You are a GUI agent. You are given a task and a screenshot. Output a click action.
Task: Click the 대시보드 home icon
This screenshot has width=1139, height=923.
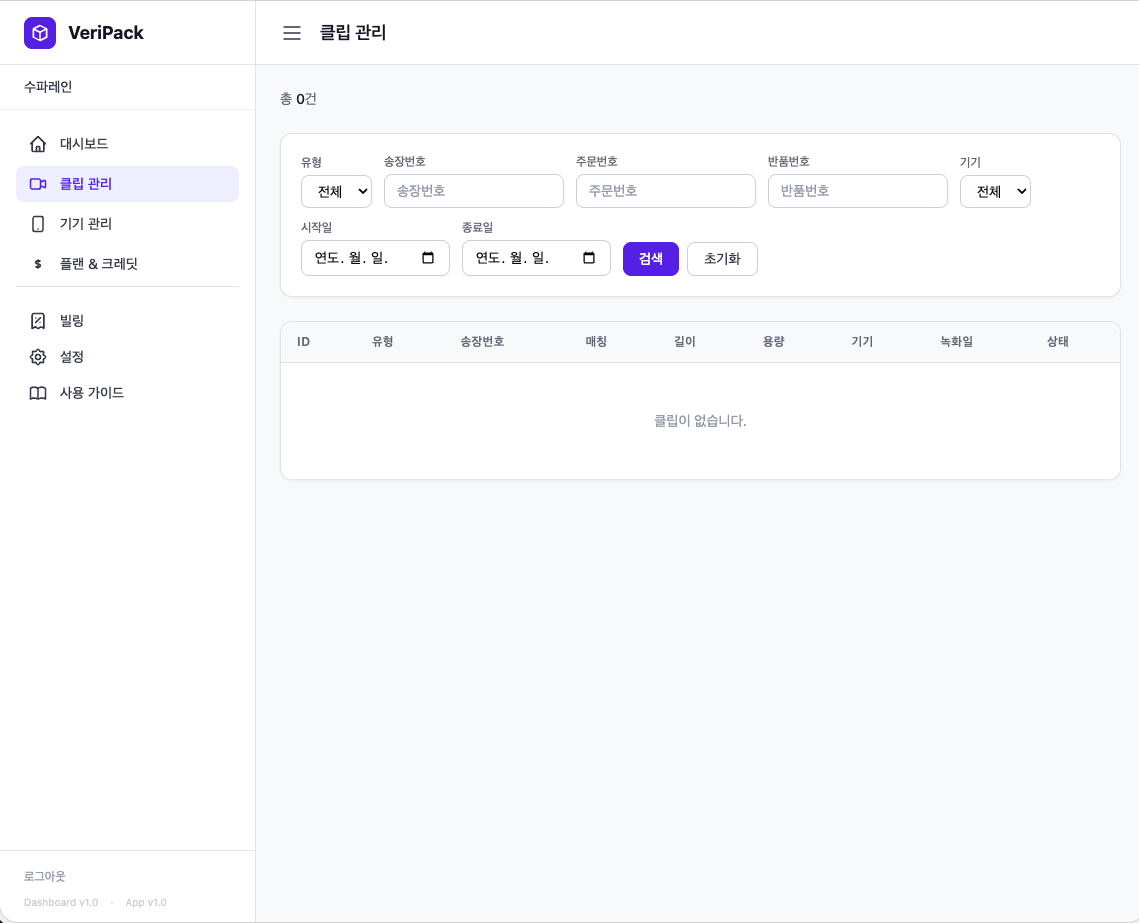[x=38, y=144]
